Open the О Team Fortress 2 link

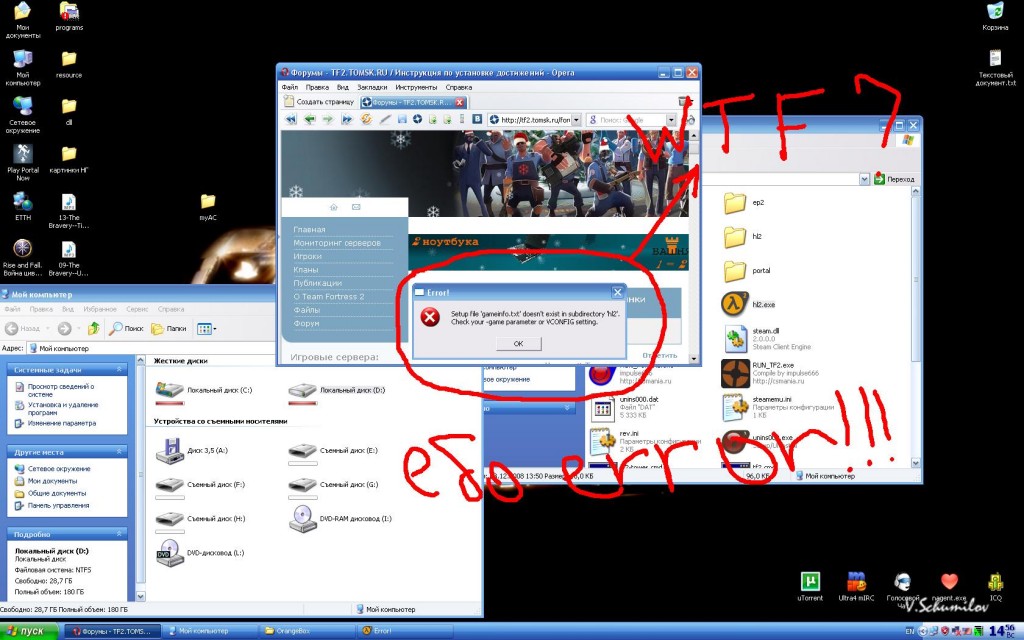328,296
